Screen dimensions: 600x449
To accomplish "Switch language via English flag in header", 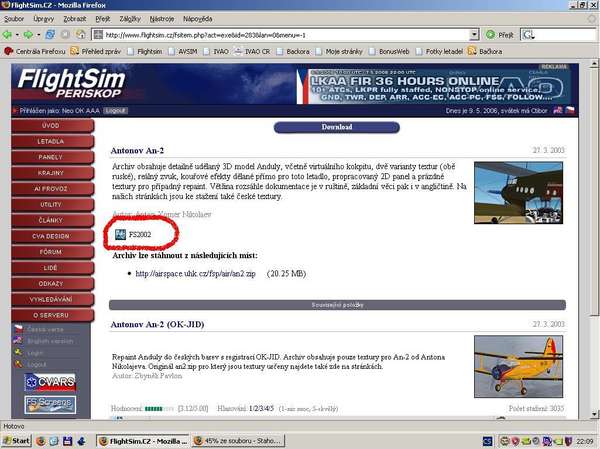I will pos(558,110).
